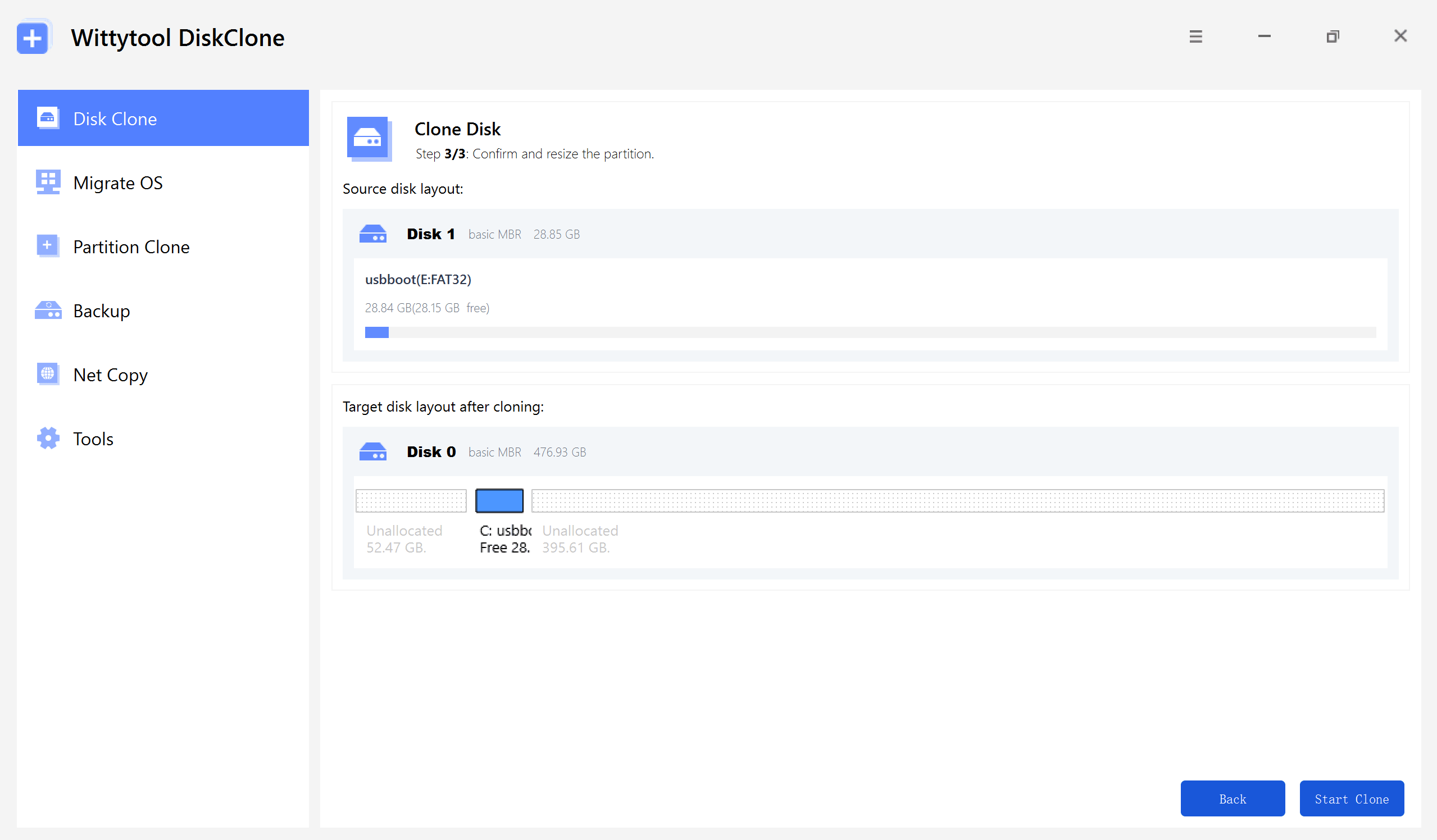Click the Disk Clone sidebar icon

47,118
